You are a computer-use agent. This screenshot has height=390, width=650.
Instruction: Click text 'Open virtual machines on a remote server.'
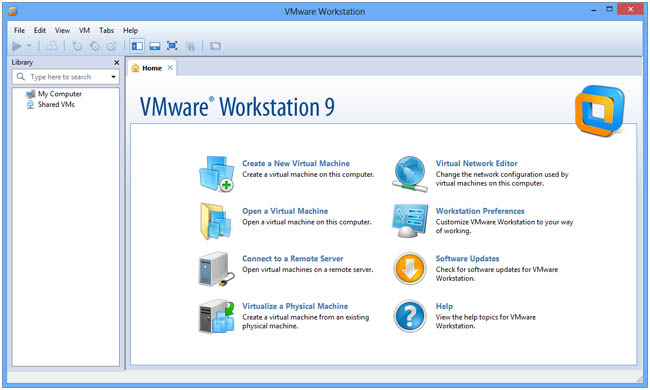[x=308, y=270]
